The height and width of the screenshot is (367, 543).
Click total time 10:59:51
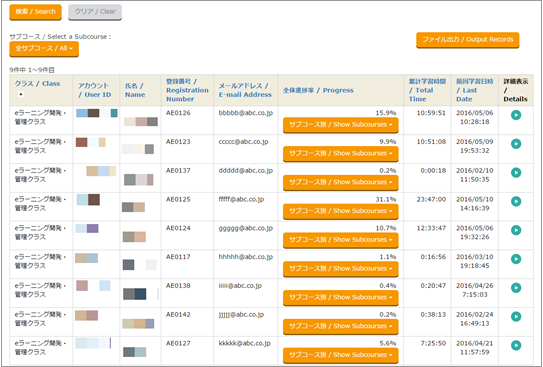(x=431, y=113)
